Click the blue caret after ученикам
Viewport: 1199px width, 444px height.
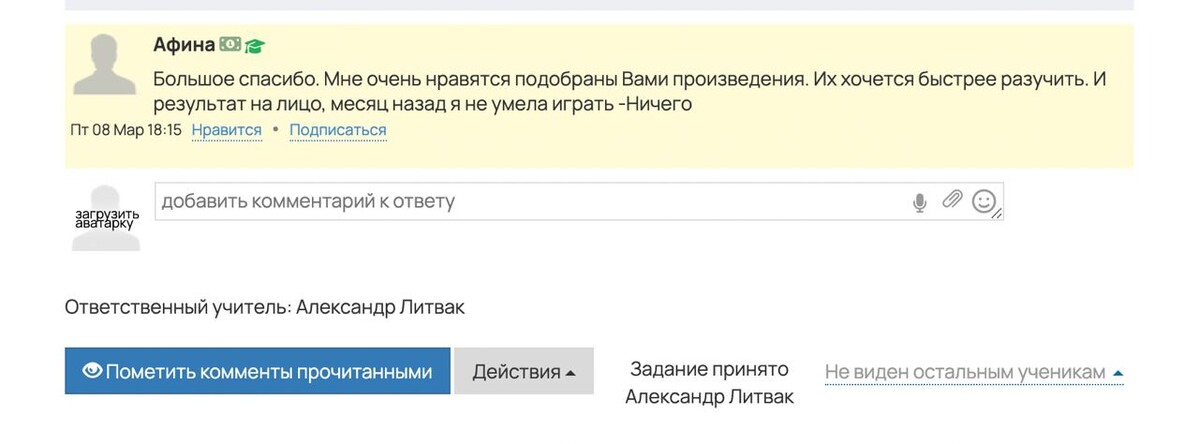(x=1118, y=373)
